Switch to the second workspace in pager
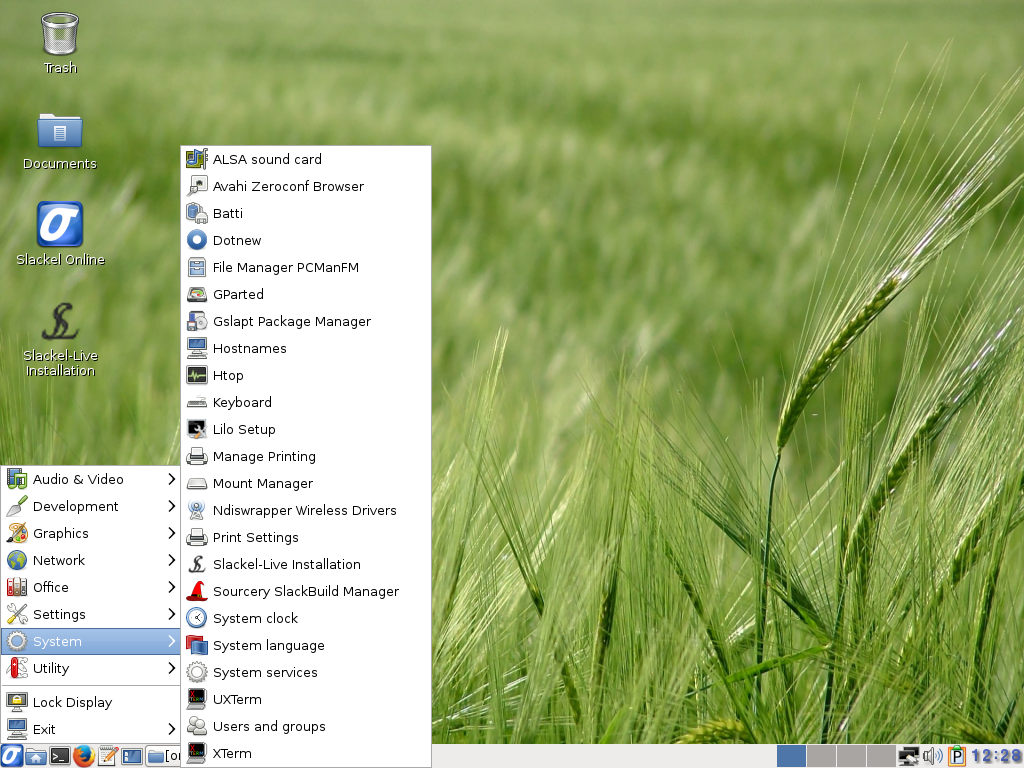The height and width of the screenshot is (768, 1024). (821, 756)
